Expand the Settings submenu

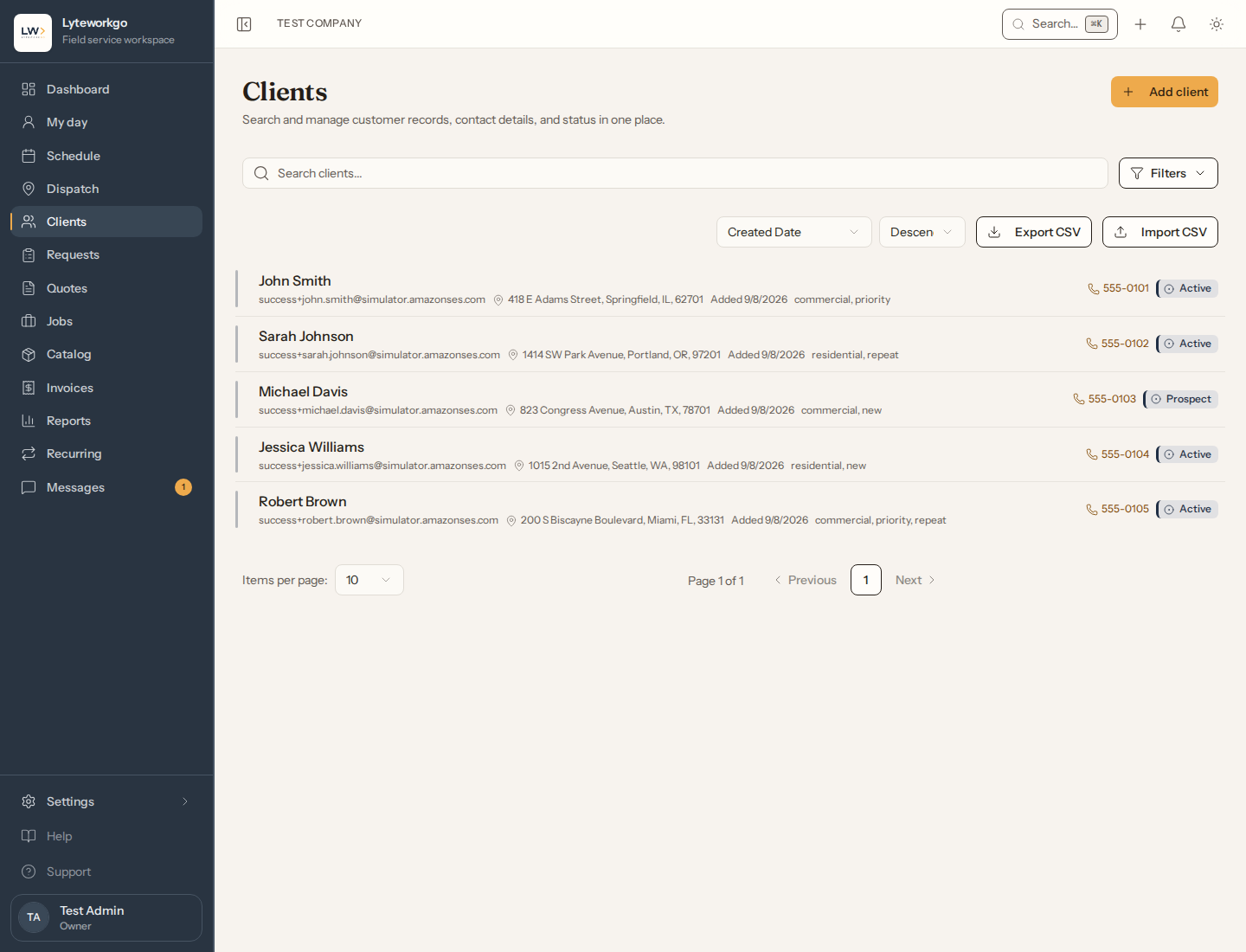pyautogui.click(x=106, y=801)
